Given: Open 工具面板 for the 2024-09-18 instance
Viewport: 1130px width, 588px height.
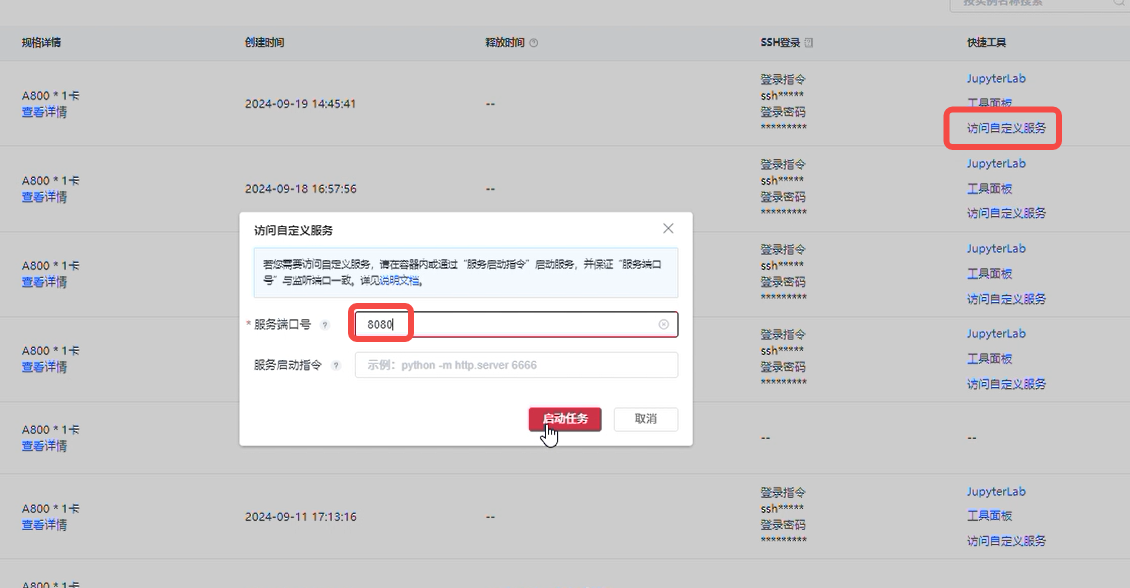Looking at the screenshot, I should pos(989,189).
